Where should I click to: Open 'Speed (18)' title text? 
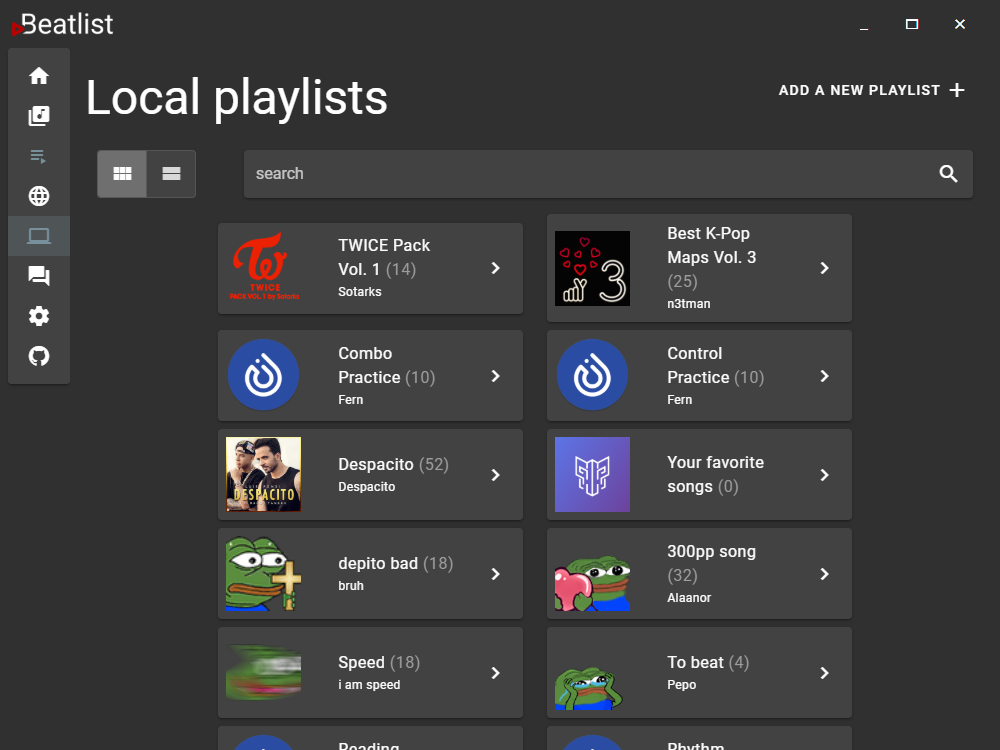click(x=379, y=662)
